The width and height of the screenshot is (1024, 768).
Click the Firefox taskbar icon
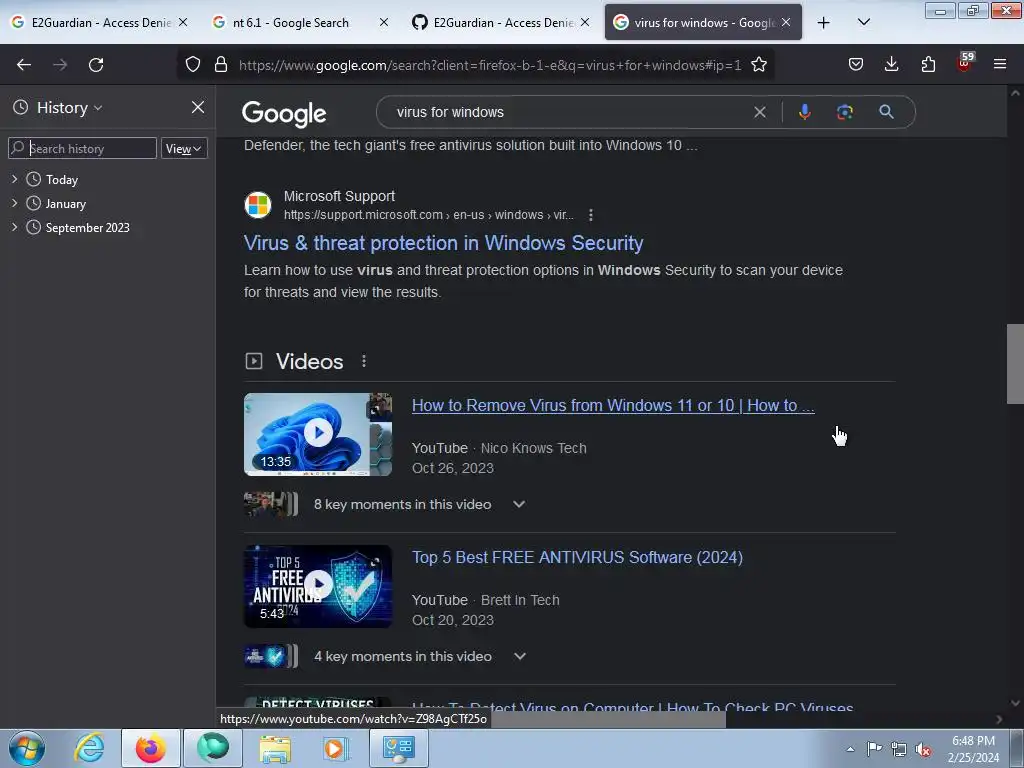click(151, 748)
